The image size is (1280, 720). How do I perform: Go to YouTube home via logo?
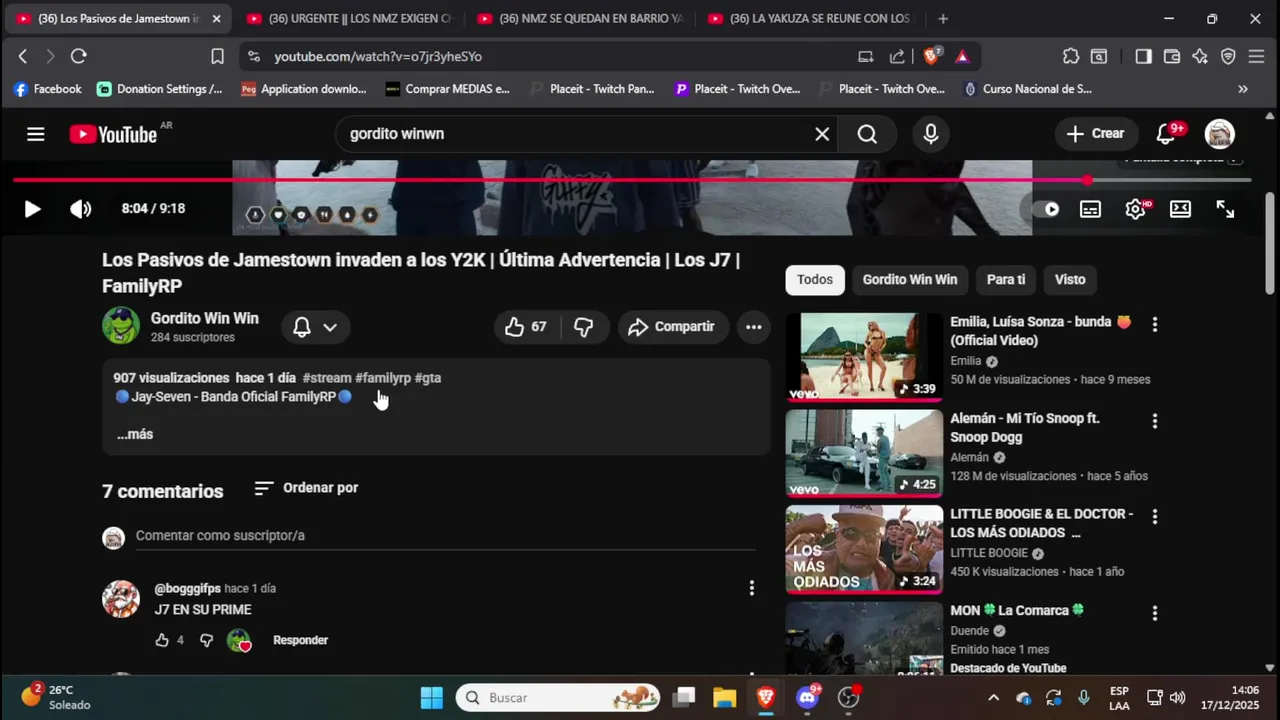tap(113, 134)
